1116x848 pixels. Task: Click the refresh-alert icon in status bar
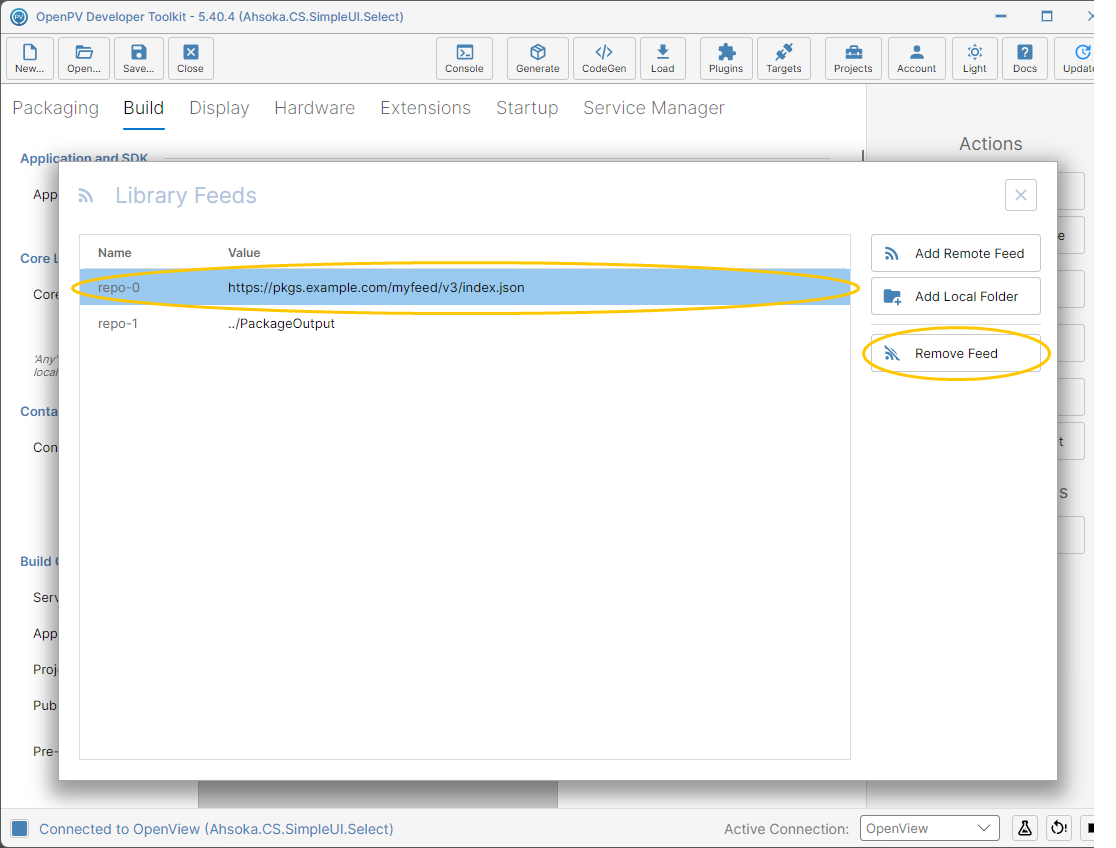pyautogui.click(x=1059, y=828)
